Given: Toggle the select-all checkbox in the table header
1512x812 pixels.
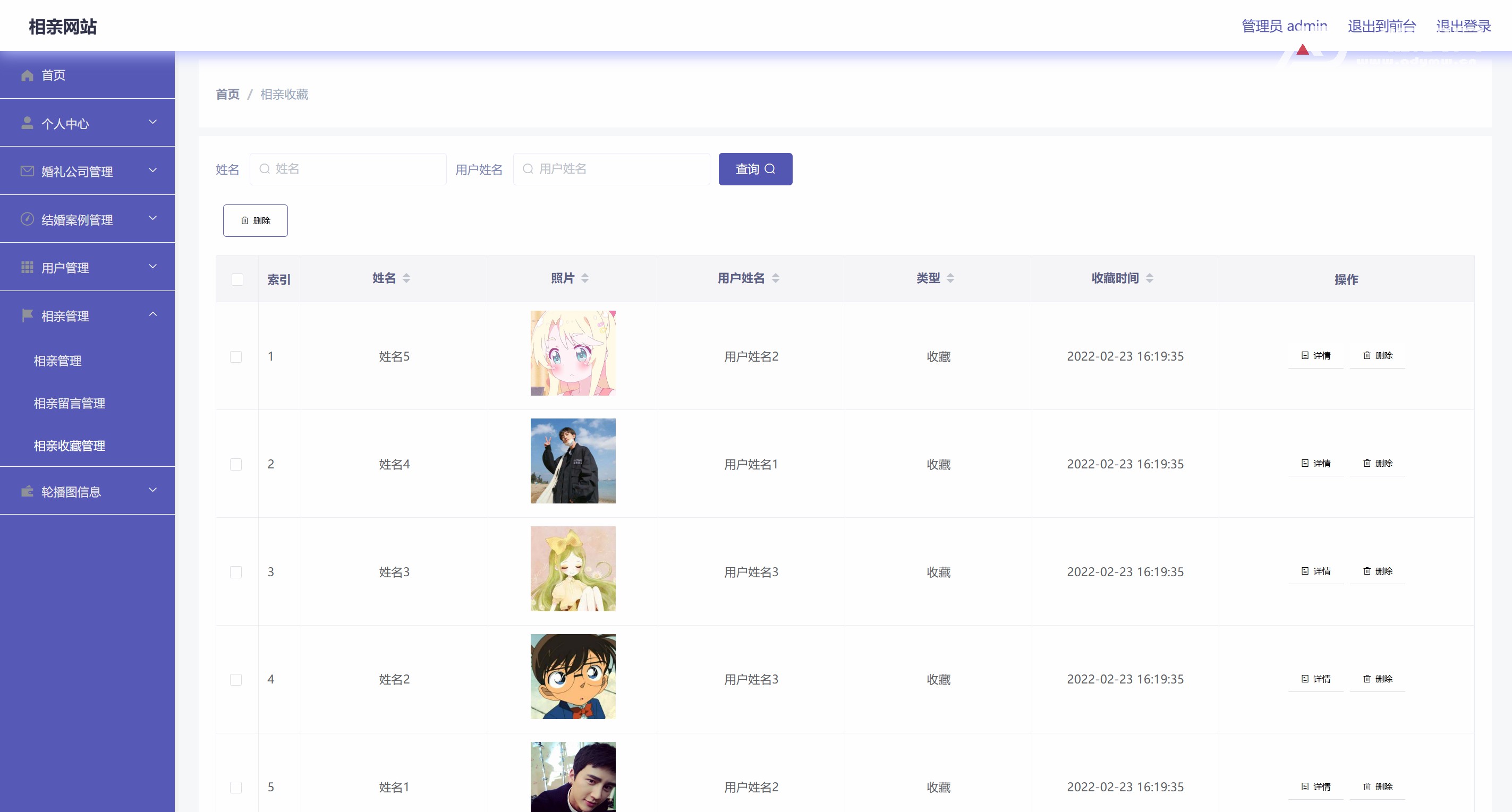Looking at the screenshot, I should [x=237, y=279].
